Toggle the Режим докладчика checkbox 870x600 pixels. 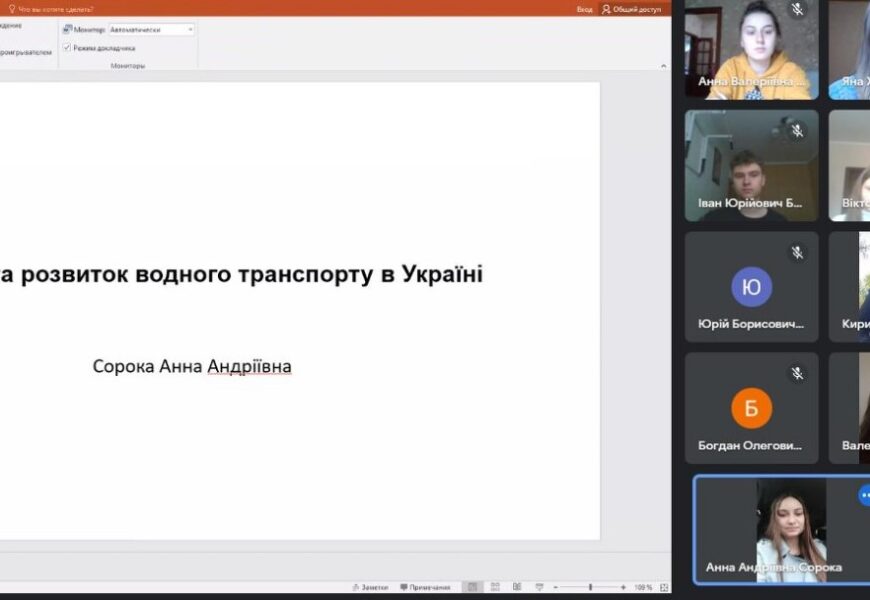coord(67,47)
